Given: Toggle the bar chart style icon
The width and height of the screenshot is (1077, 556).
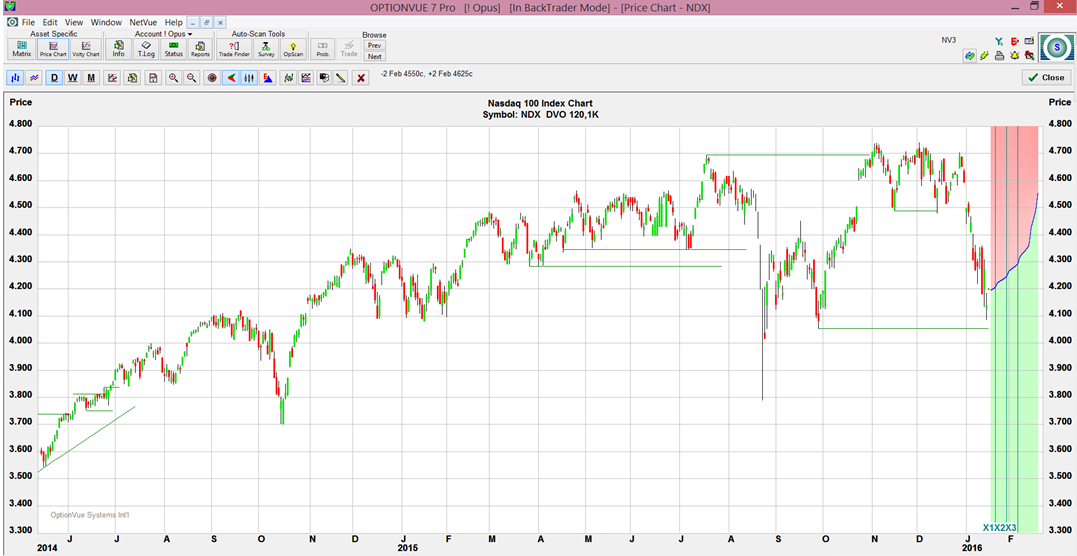Looking at the screenshot, I should pyautogui.click(x=16, y=78).
